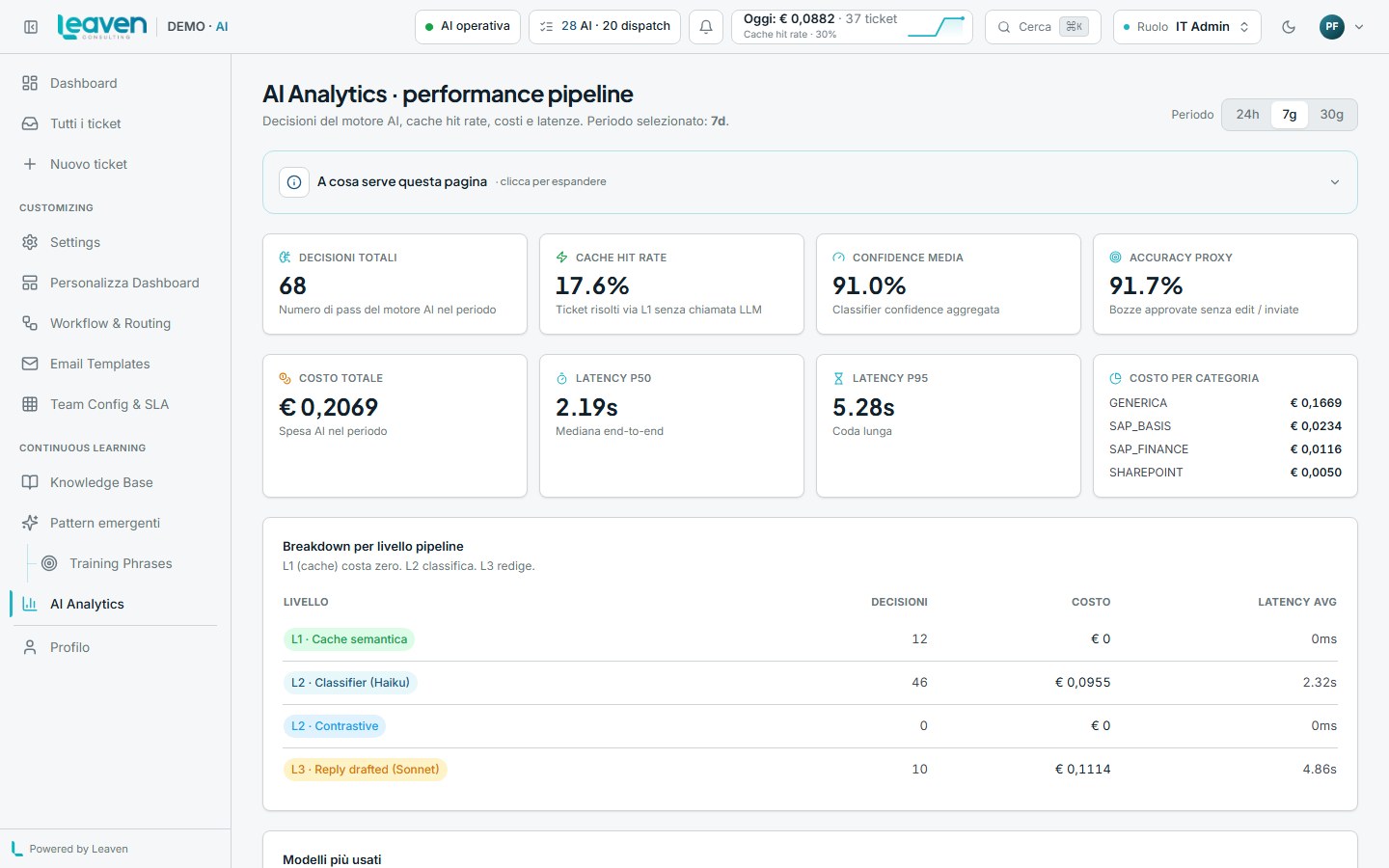
Task: Click the person icon for Profilo
Action: (30, 647)
